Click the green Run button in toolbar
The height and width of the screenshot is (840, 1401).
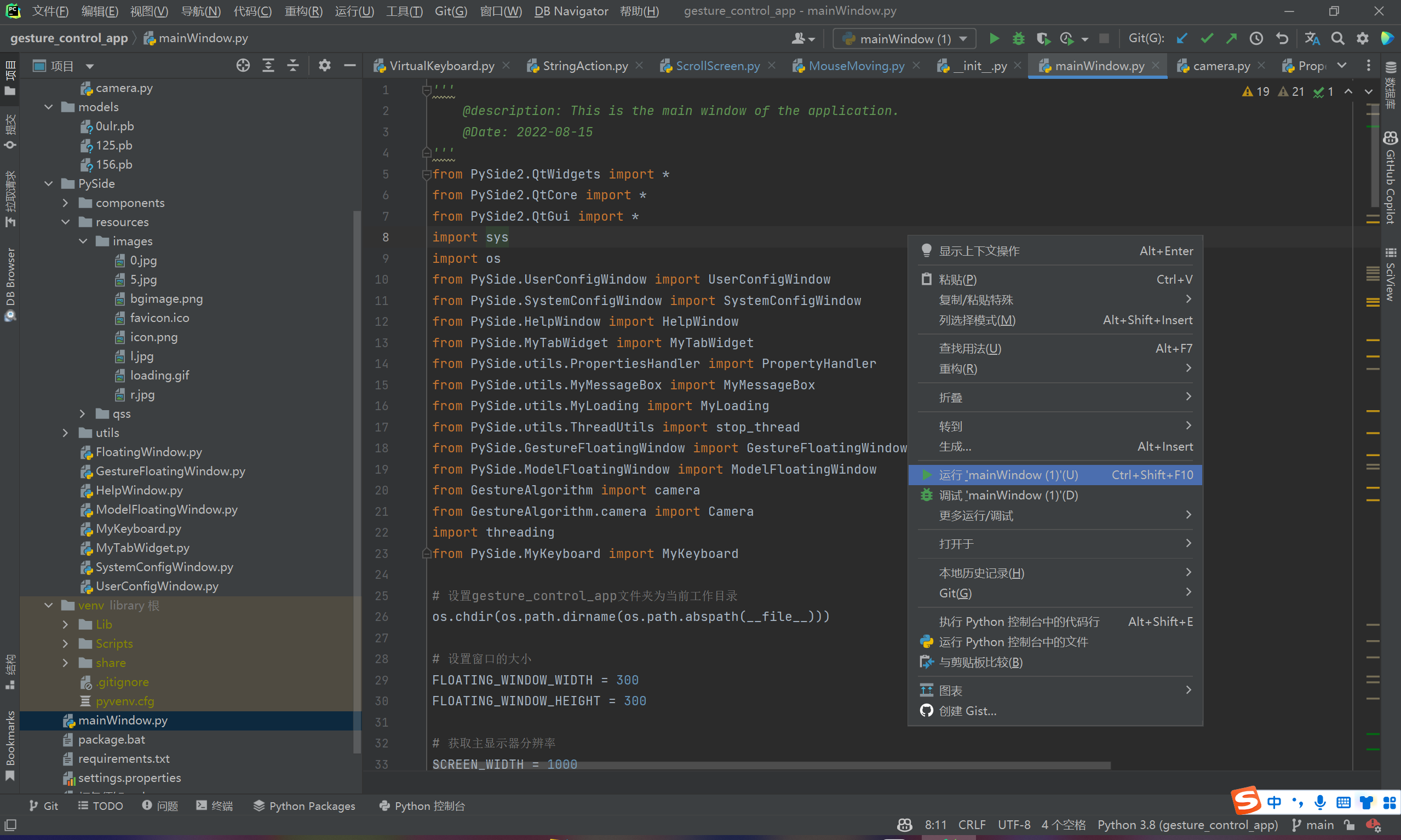[x=994, y=38]
